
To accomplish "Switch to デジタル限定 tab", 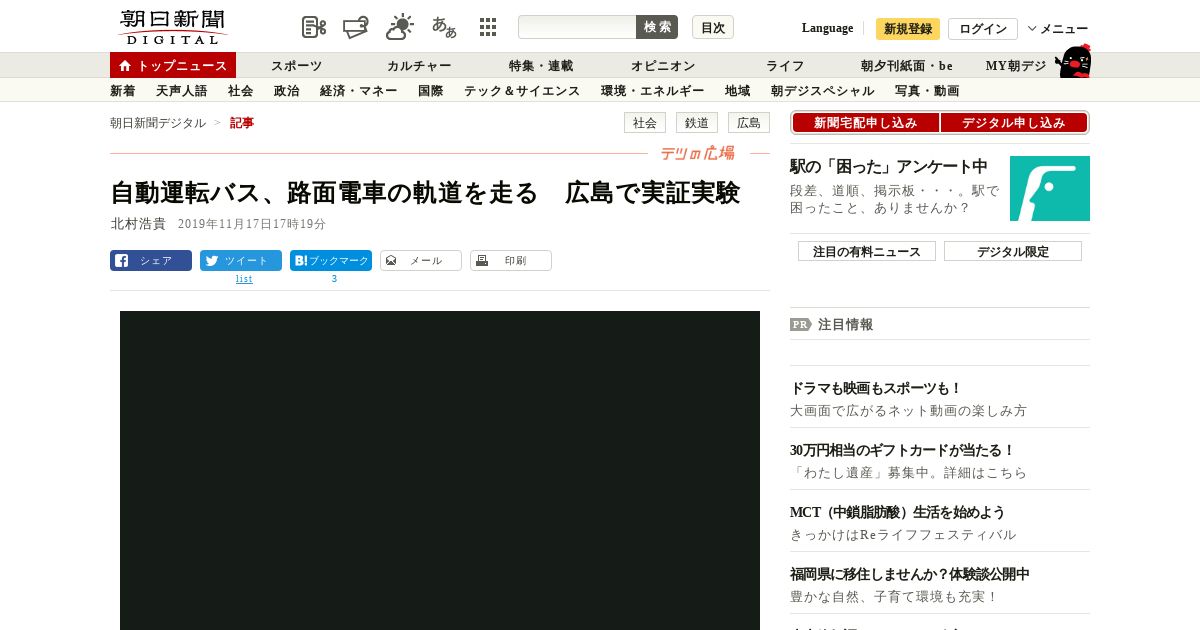I will (x=1013, y=251).
